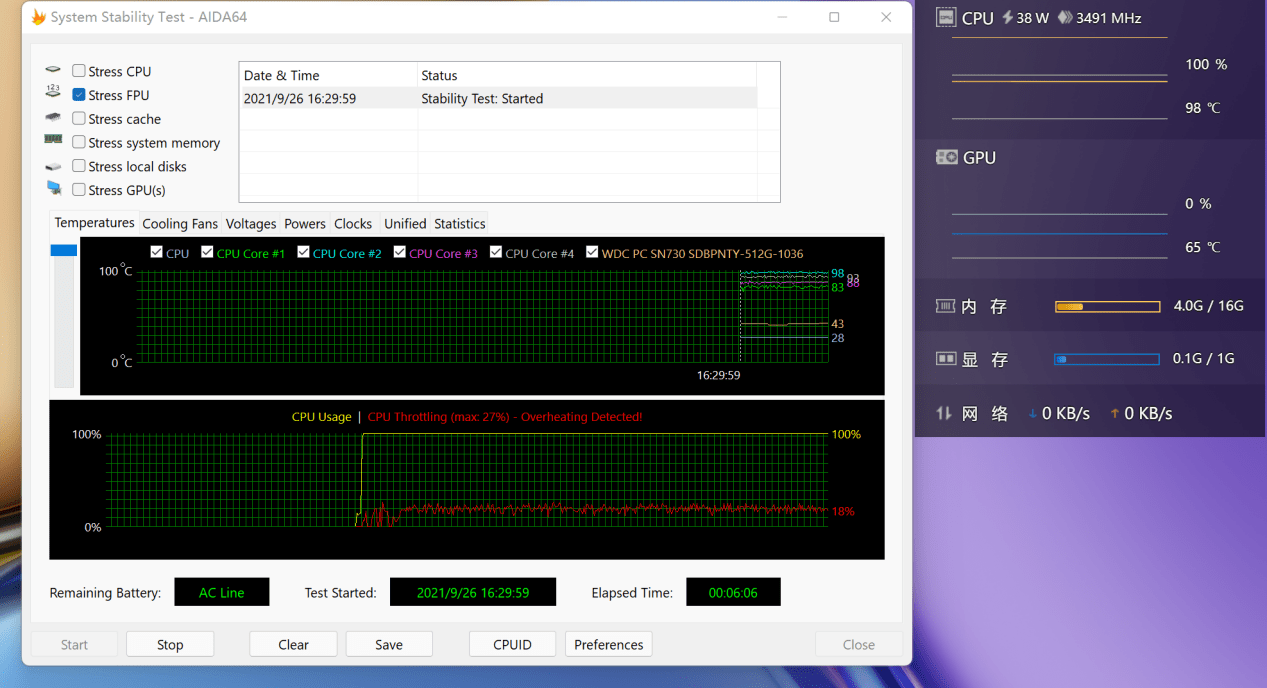This screenshot has width=1267, height=688.
Task: Uncheck WDC PC SN730 drive temperature
Action: tap(592, 253)
